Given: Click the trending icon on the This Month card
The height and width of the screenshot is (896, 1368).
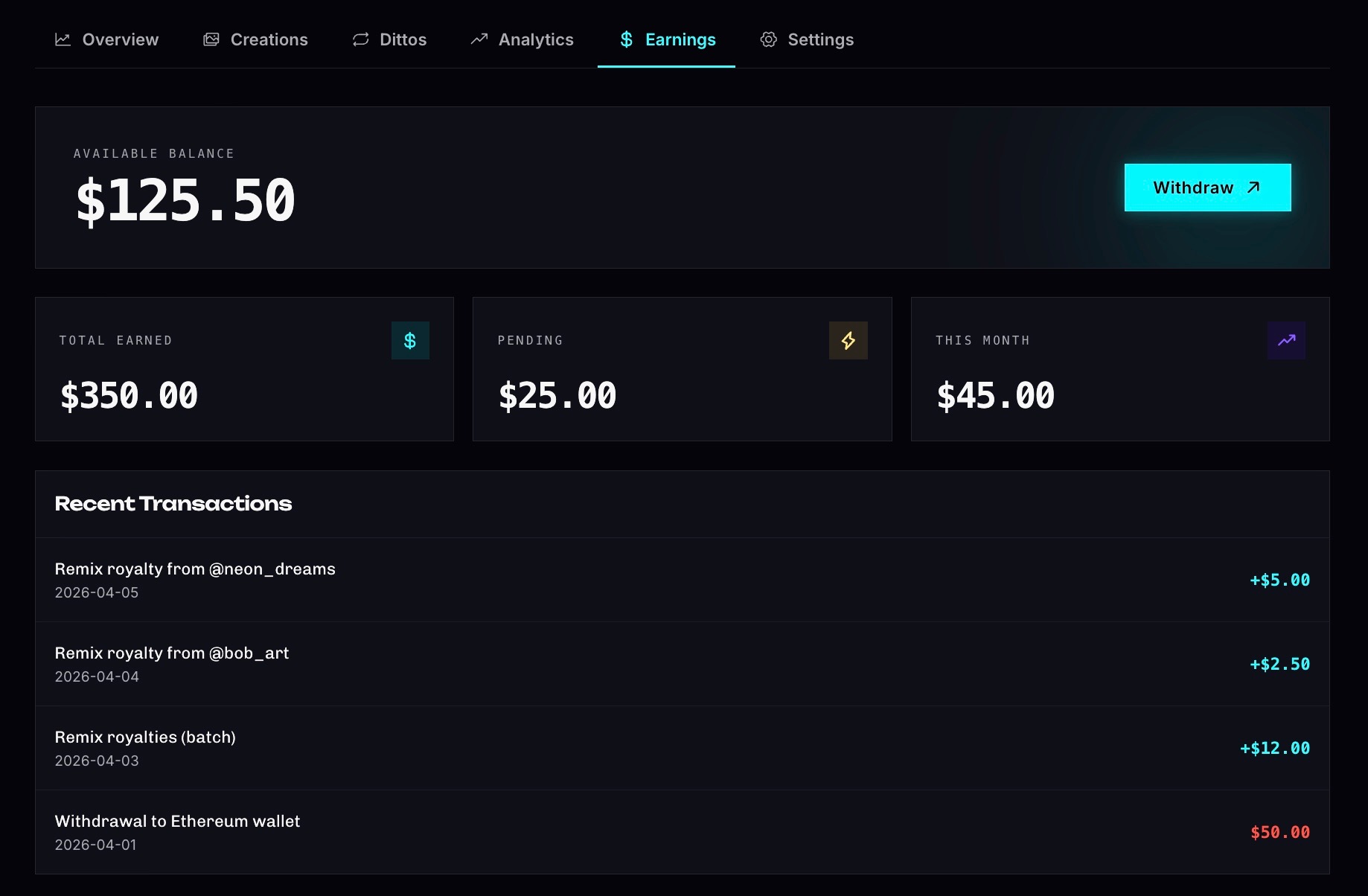Looking at the screenshot, I should pyautogui.click(x=1286, y=341).
